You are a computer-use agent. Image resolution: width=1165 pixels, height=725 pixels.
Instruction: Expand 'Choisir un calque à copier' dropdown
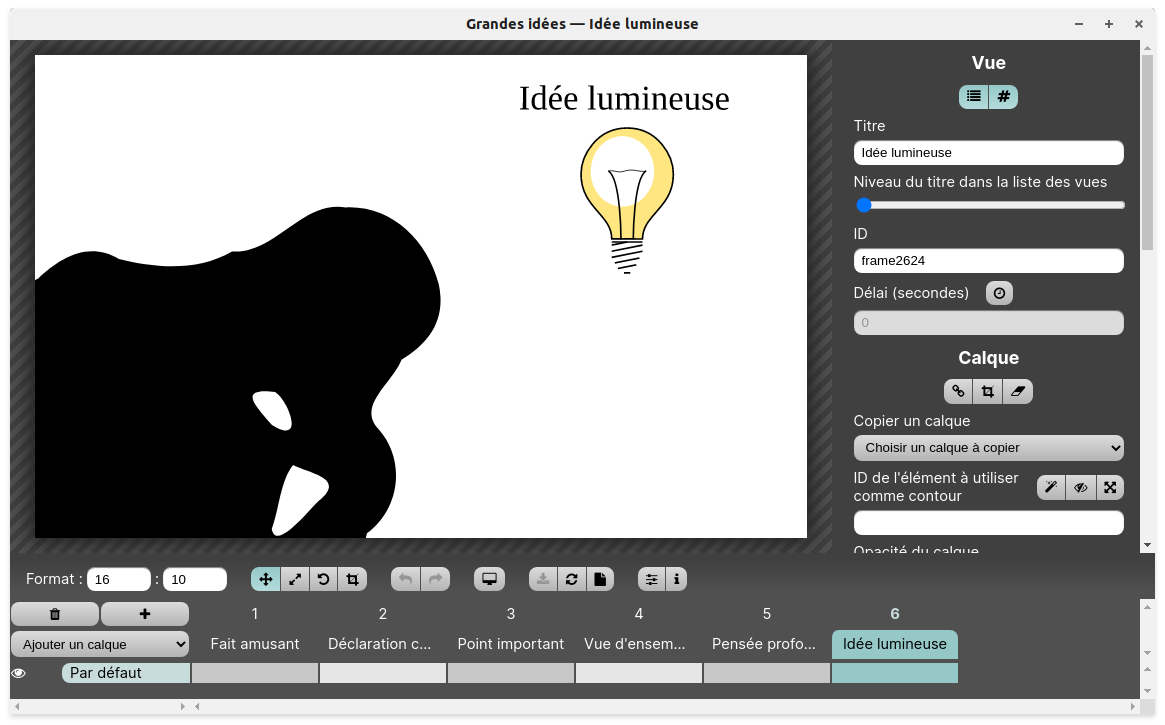pos(988,448)
